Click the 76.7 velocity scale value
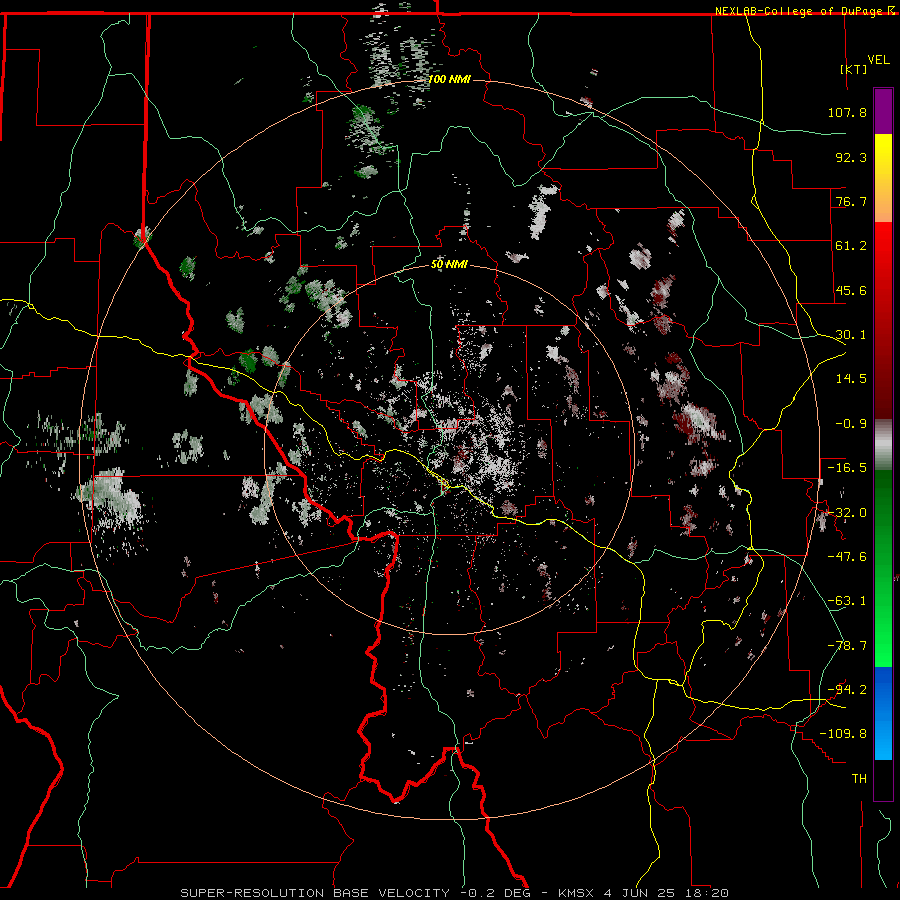This screenshot has width=900, height=900. [851, 201]
